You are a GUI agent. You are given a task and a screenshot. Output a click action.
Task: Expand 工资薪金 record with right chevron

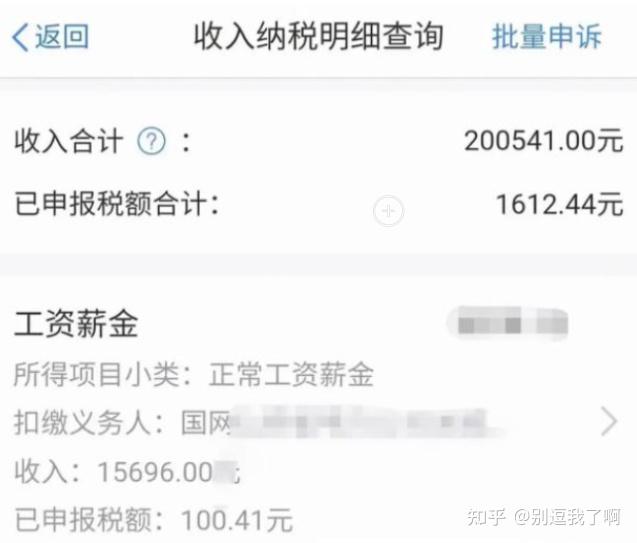pyautogui.click(x=609, y=422)
